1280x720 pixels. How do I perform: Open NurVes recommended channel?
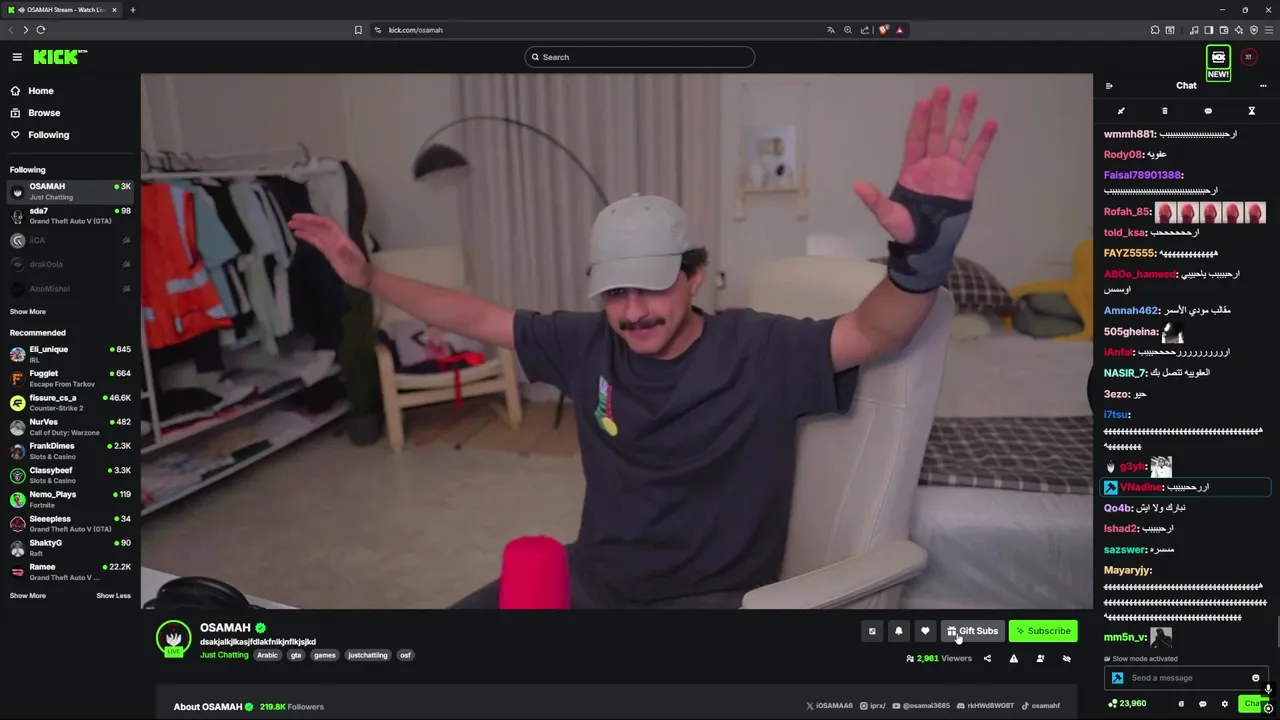(x=70, y=426)
